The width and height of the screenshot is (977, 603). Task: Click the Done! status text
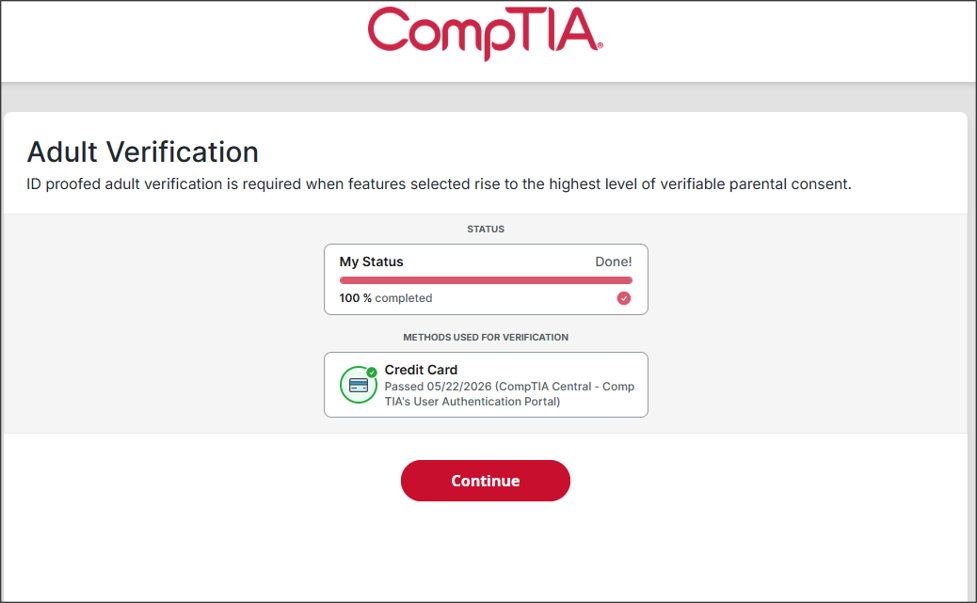pos(613,262)
